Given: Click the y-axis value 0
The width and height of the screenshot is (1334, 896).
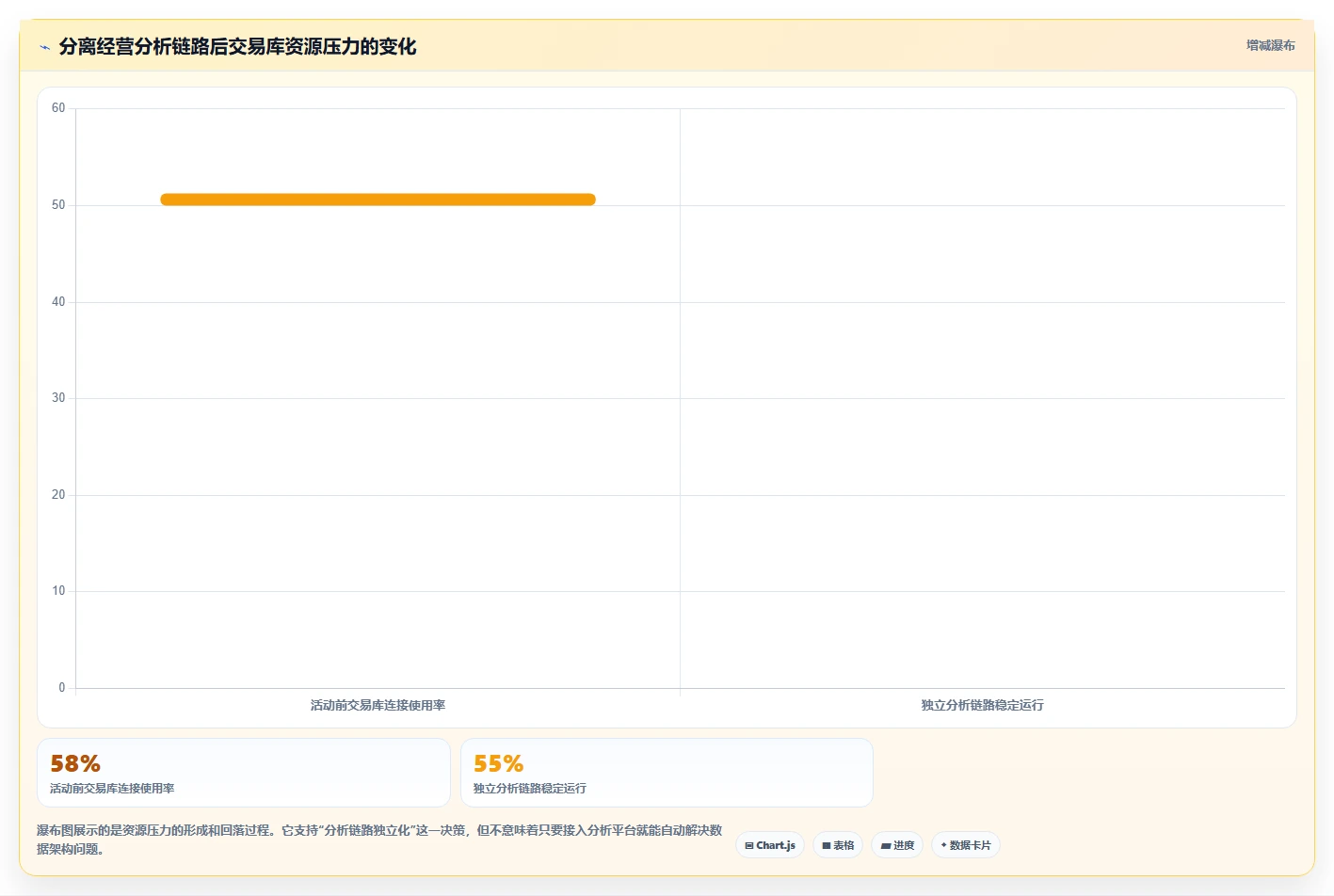Looking at the screenshot, I should 62,688.
